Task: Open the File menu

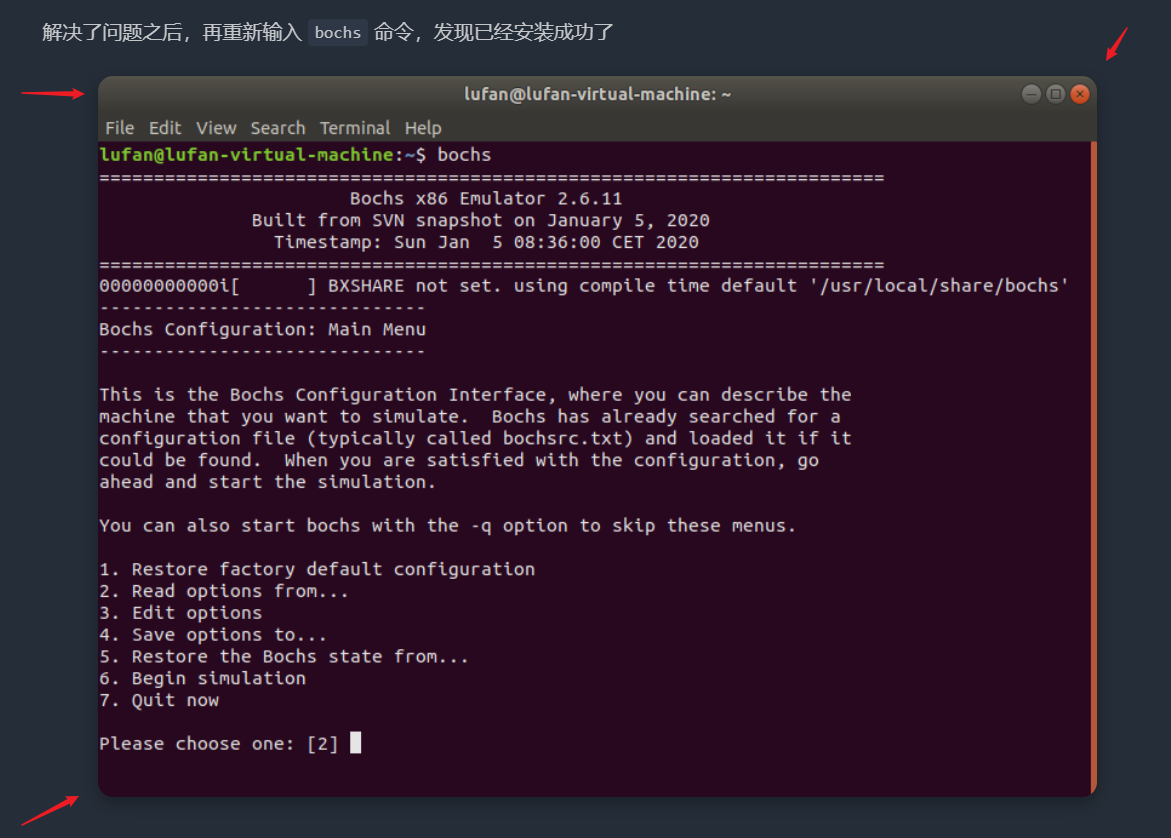Action: 119,128
